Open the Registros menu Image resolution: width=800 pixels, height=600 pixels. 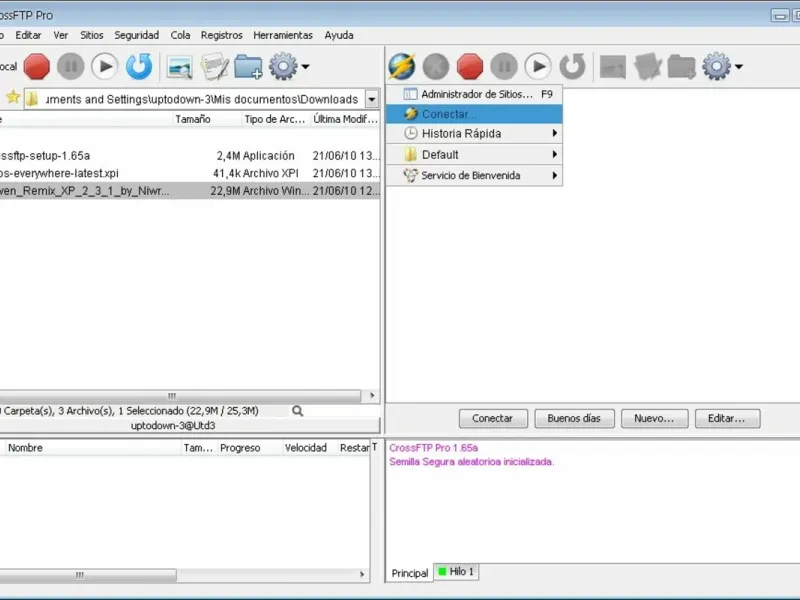pos(221,35)
